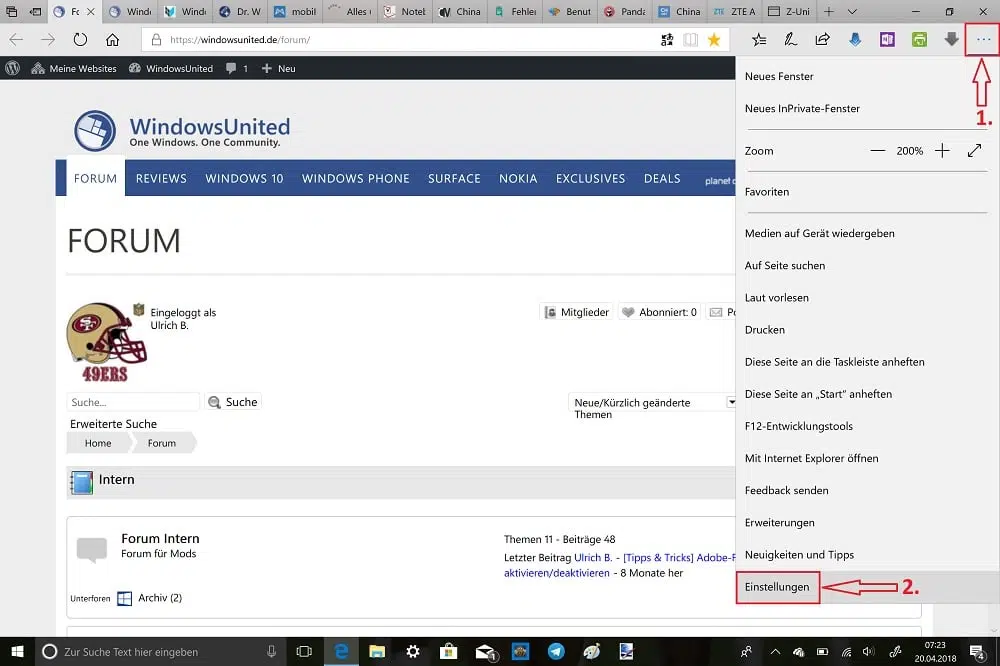Click the WindowsUnited round logo
The image size is (1000, 666).
point(95,131)
